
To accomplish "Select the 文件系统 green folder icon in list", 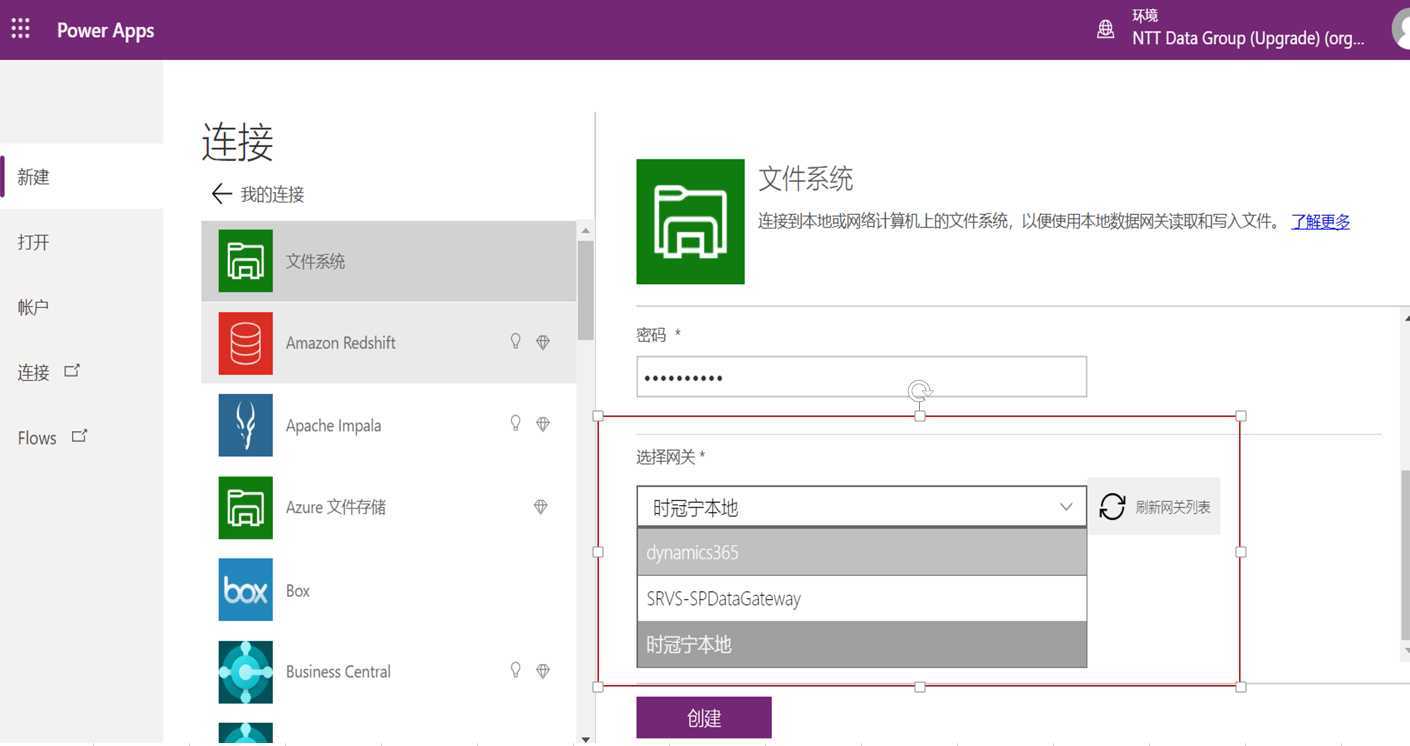I will click(245, 261).
